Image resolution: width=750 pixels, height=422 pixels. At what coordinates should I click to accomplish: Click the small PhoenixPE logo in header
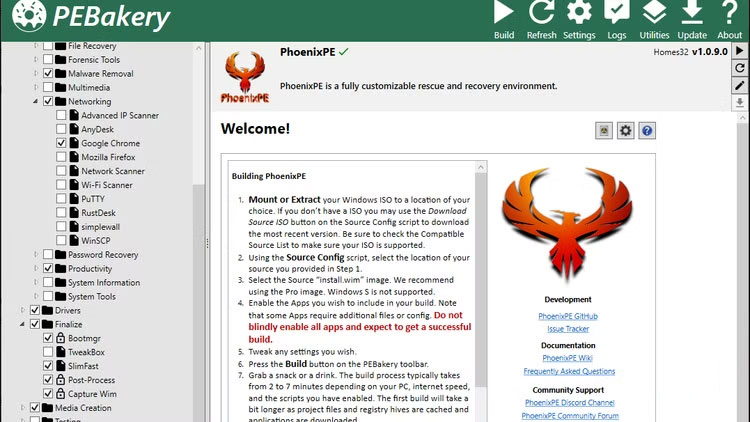[245, 77]
